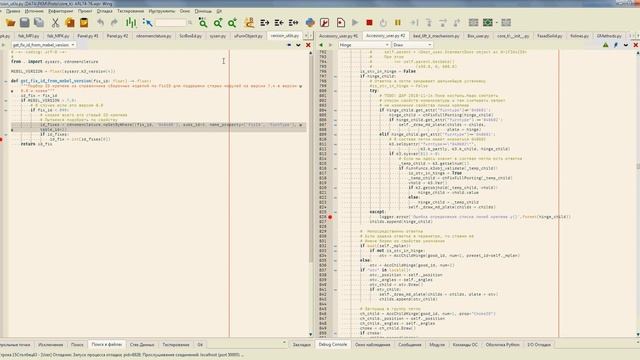Go back in right editor history

321,45
